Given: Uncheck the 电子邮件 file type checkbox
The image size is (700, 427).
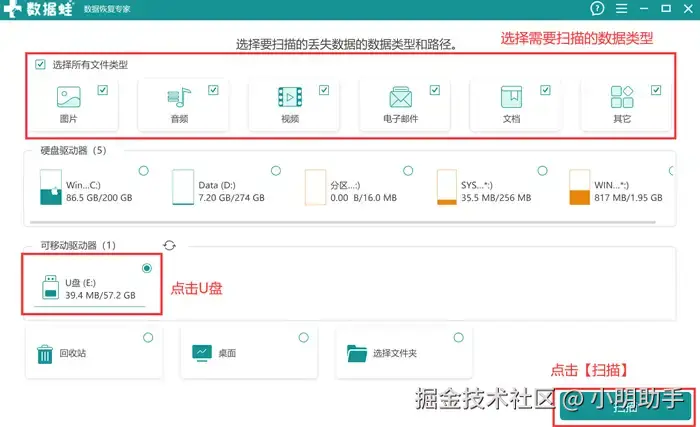Looking at the screenshot, I should (435, 90).
